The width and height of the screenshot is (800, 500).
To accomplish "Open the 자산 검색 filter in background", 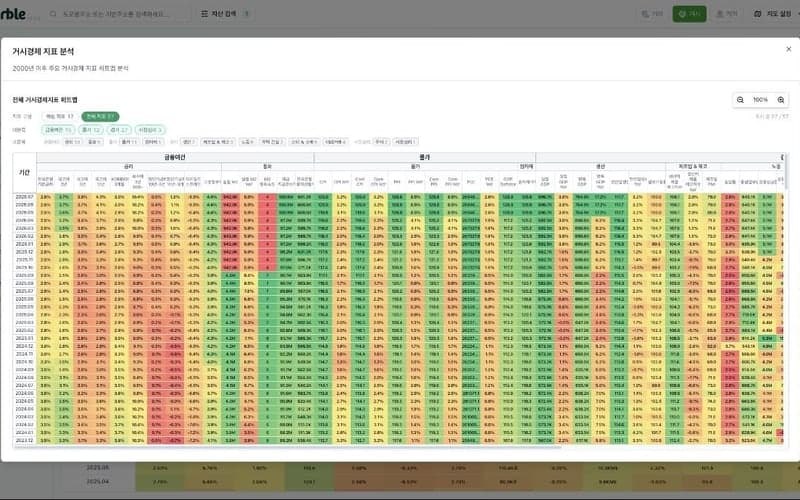I will tap(225, 14).
